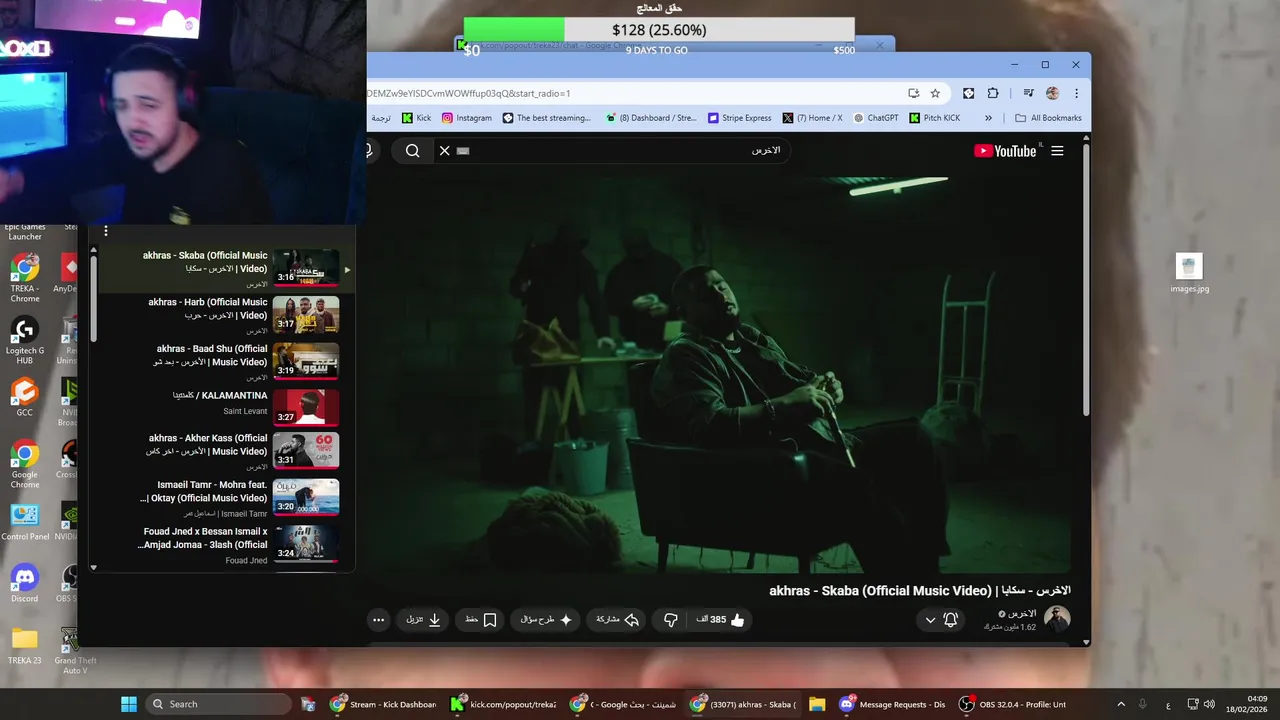Viewport: 1280px width, 720px height.
Task: Open the Ask question sparkle button
Action: [x=546, y=620]
